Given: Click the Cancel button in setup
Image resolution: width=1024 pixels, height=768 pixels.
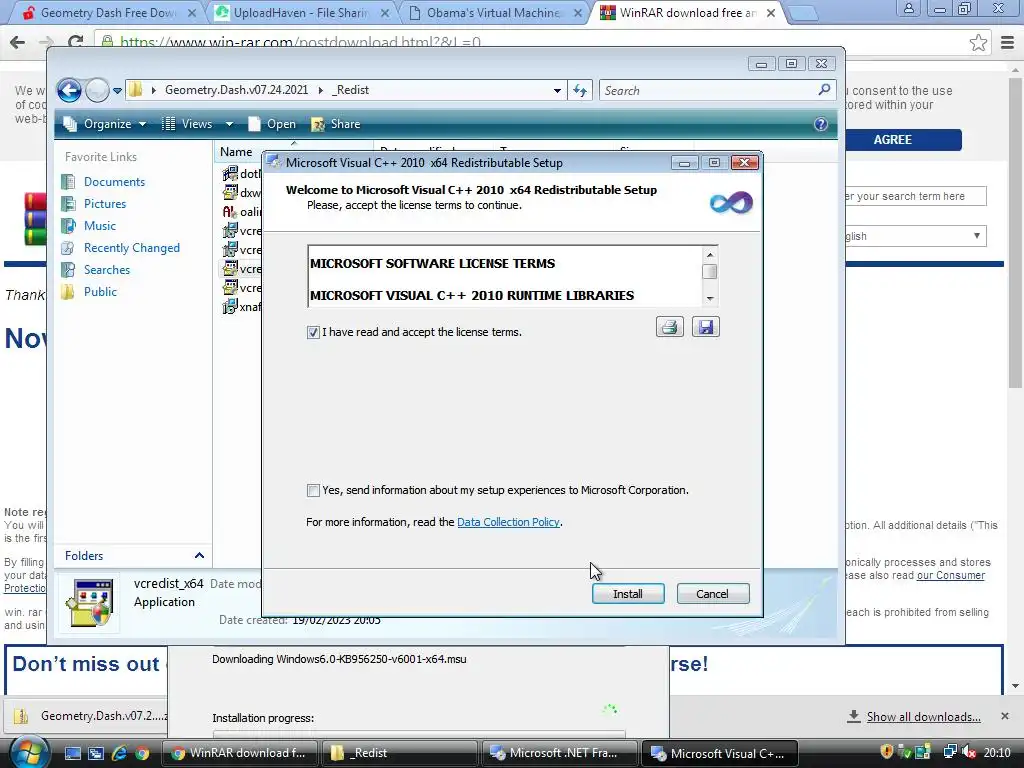Looking at the screenshot, I should pyautogui.click(x=712, y=594).
